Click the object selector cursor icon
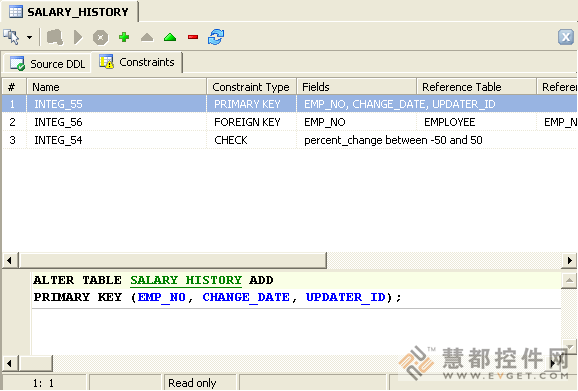 pos(11,37)
